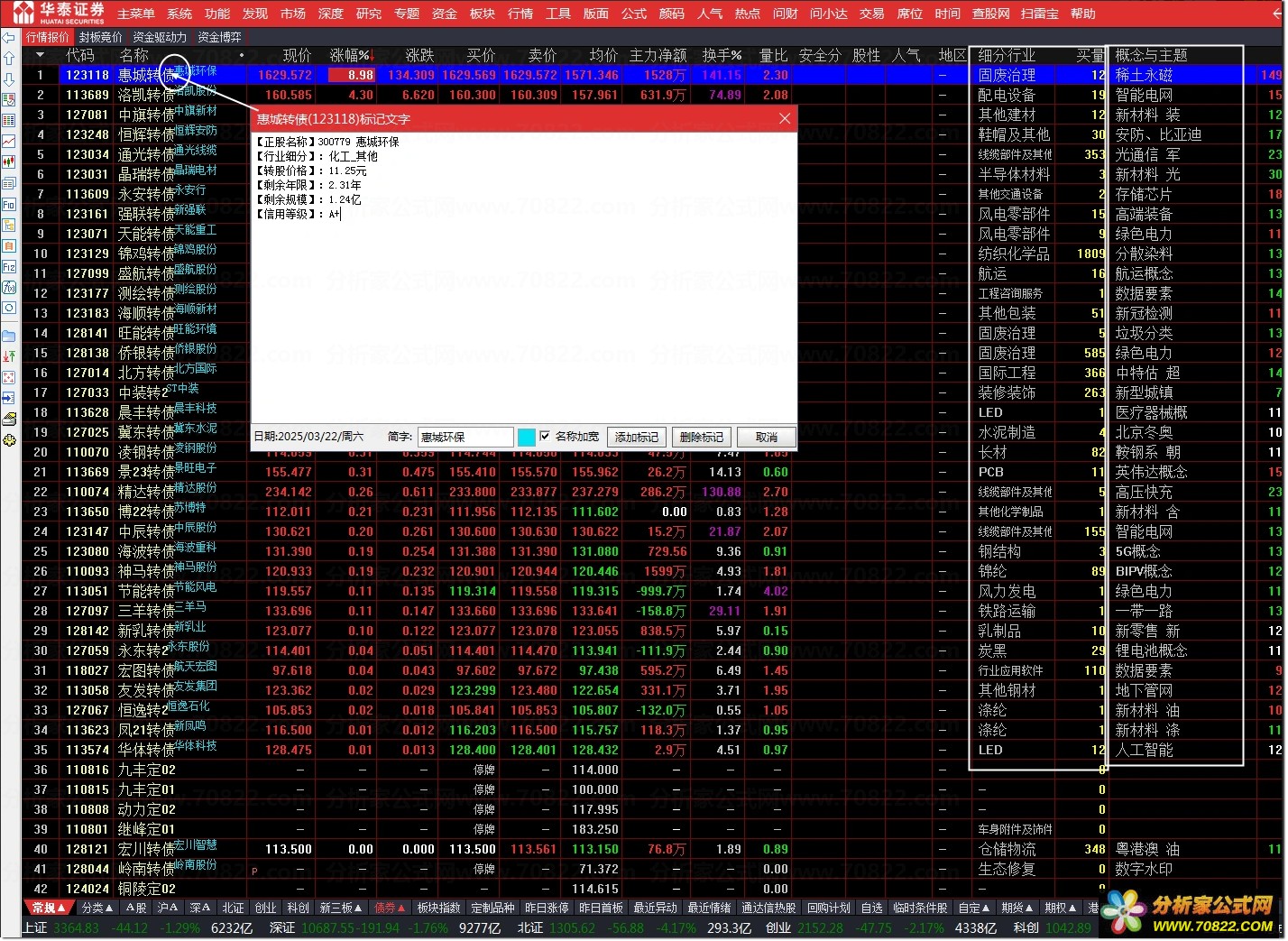Click the 上证 index value in status bar

78,927
